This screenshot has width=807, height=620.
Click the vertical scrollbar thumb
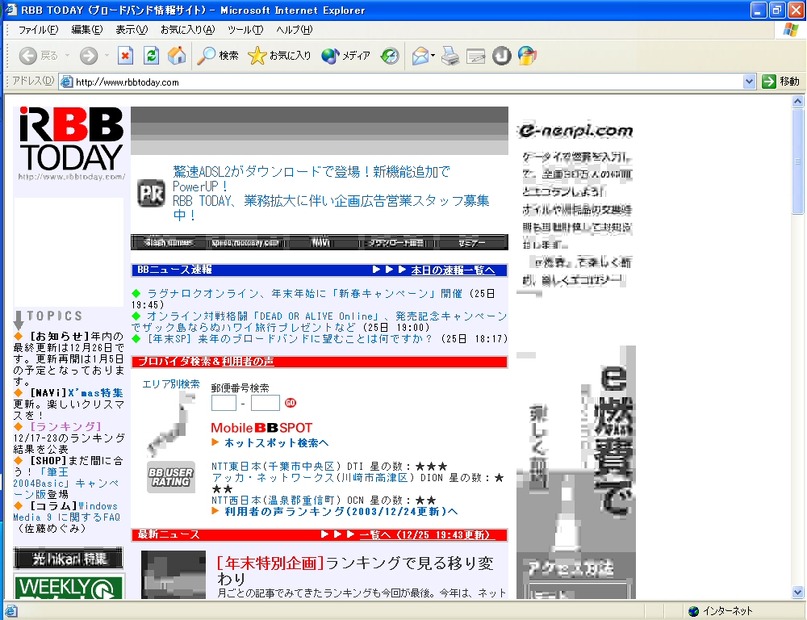click(x=798, y=161)
